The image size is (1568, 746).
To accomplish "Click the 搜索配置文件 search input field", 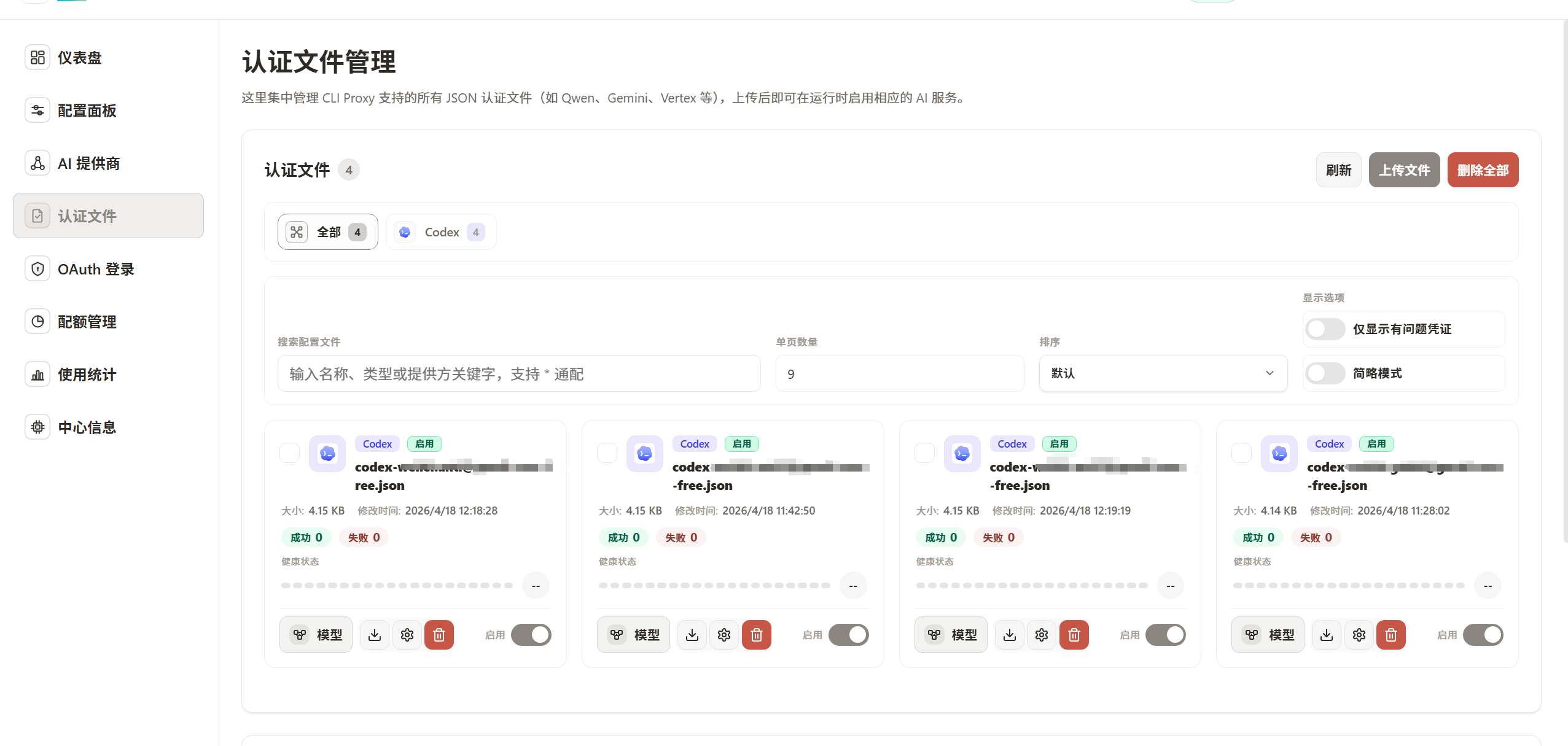I will point(518,374).
